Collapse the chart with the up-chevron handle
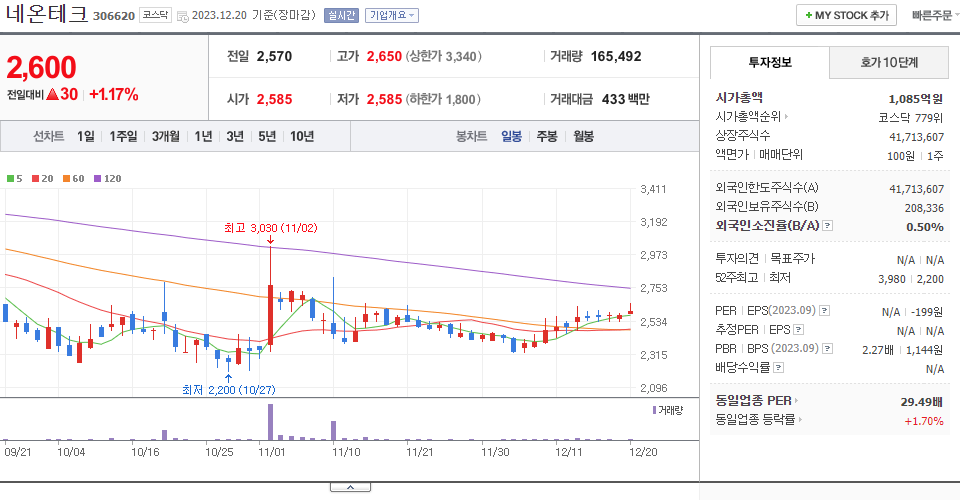The height and width of the screenshot is (500, 960). coord(350,487)
